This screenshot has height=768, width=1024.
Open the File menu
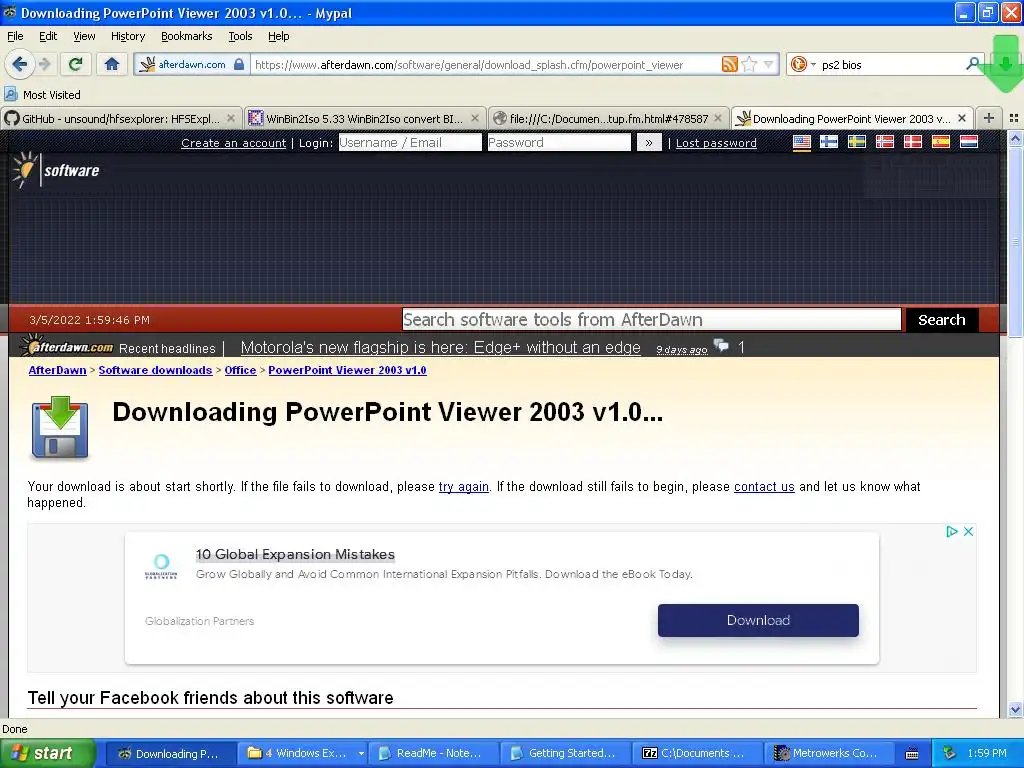15,36
